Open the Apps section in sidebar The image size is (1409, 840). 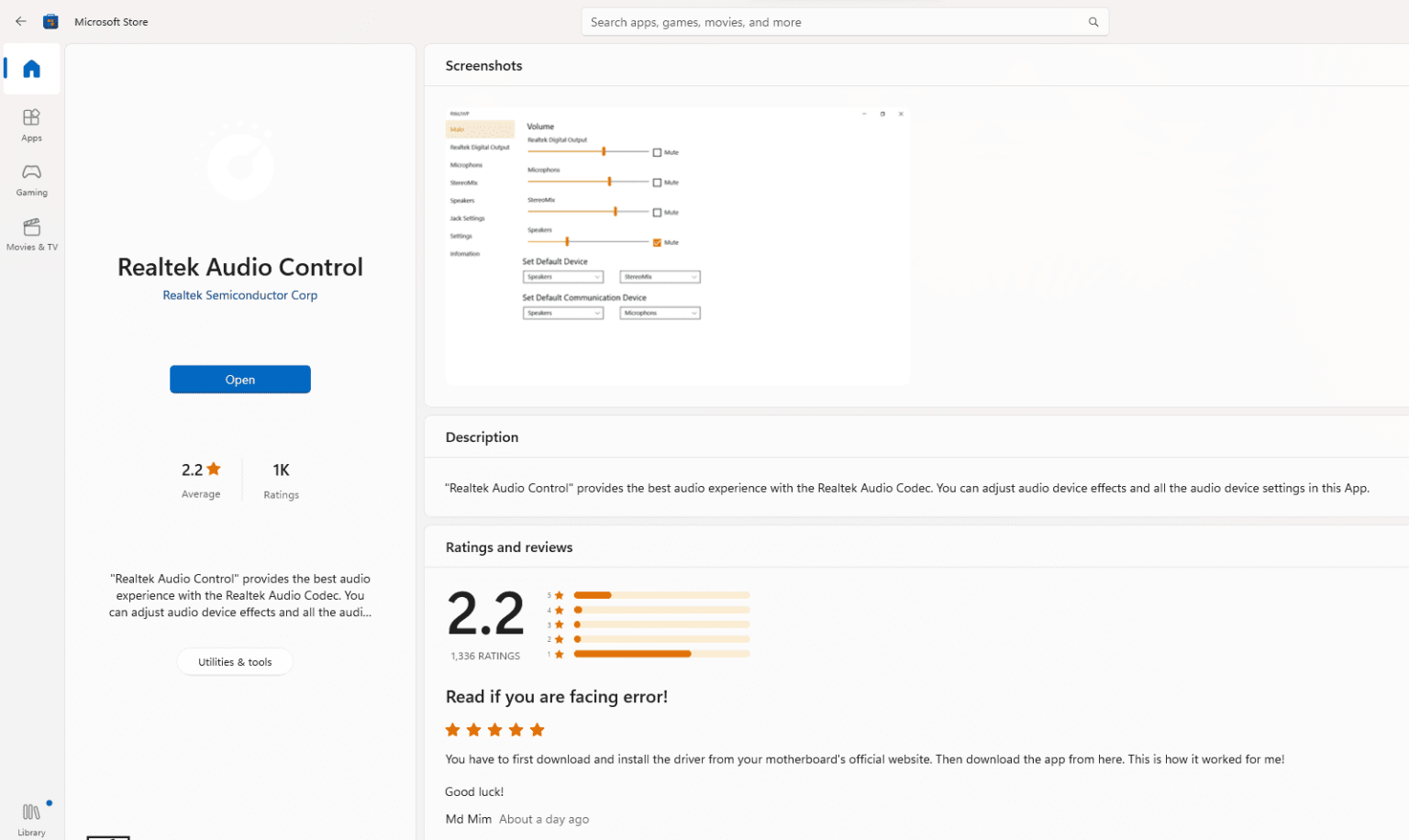pyautogui.click(x=31, y=125)
